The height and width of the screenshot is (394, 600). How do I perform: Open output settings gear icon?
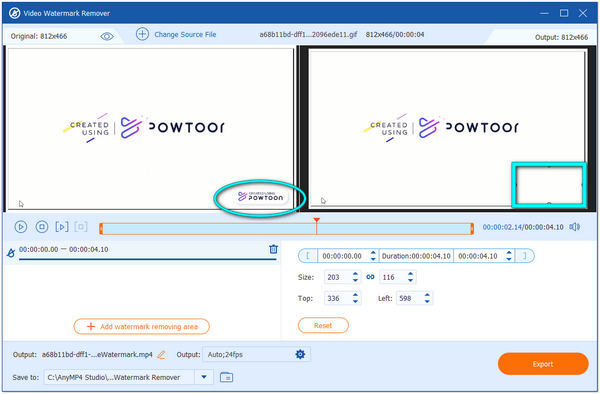pos(300,354)
